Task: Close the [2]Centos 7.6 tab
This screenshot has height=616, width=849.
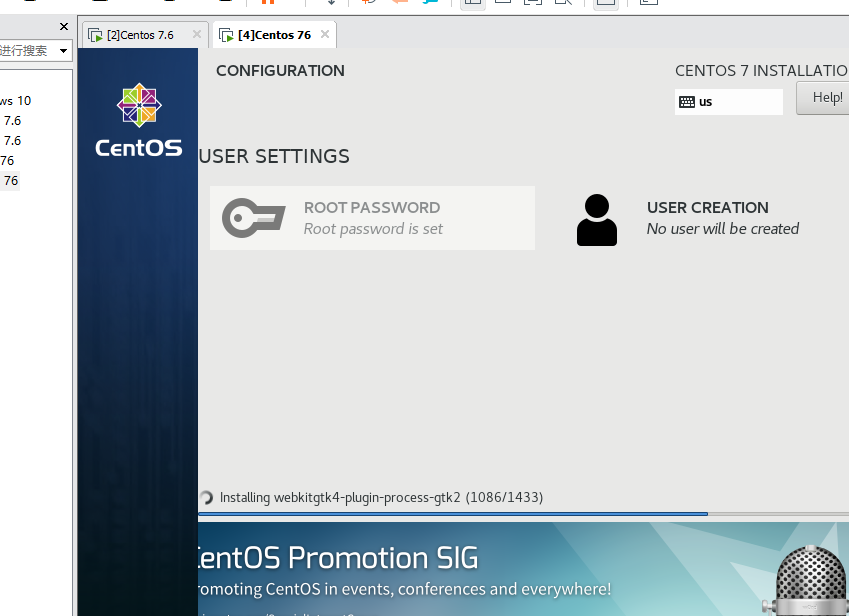Action: point(197,34)
